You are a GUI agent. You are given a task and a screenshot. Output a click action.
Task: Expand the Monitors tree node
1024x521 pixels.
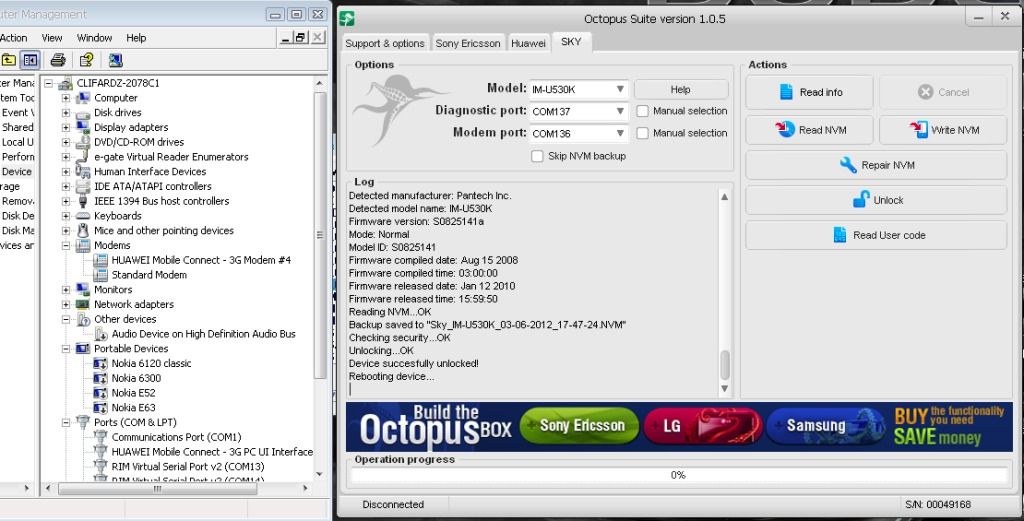66,289
